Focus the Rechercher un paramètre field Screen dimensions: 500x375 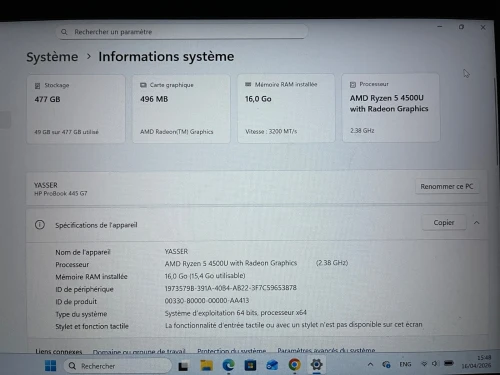(x=182, y=32)
